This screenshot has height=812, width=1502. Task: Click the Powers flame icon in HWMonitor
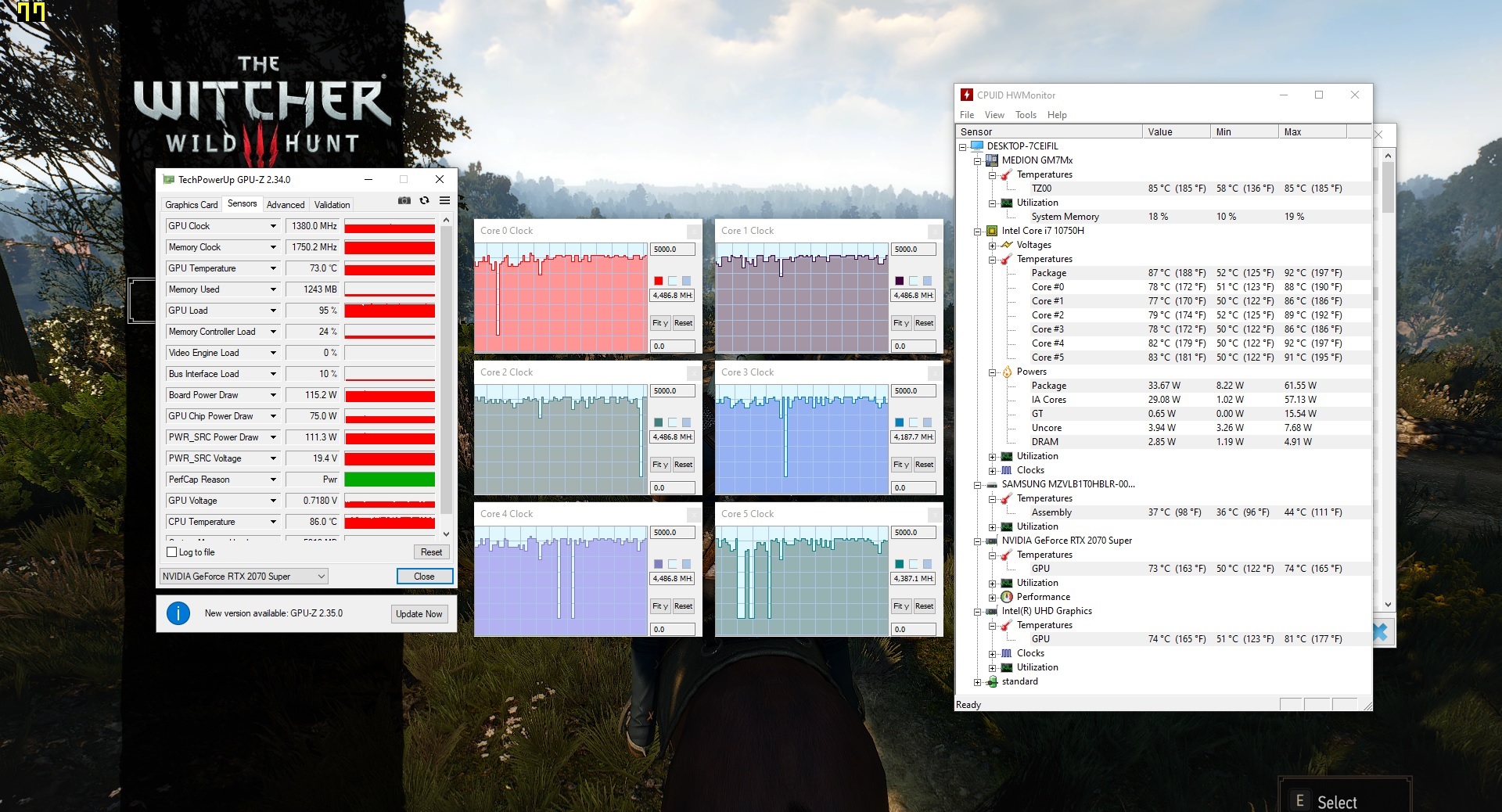coord(1007,372)
